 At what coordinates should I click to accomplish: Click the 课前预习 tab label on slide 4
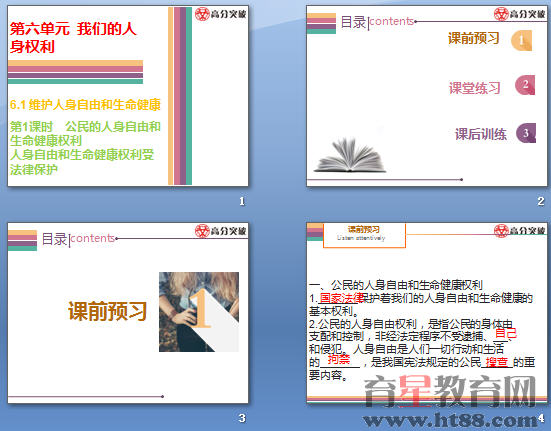(364, 229)
